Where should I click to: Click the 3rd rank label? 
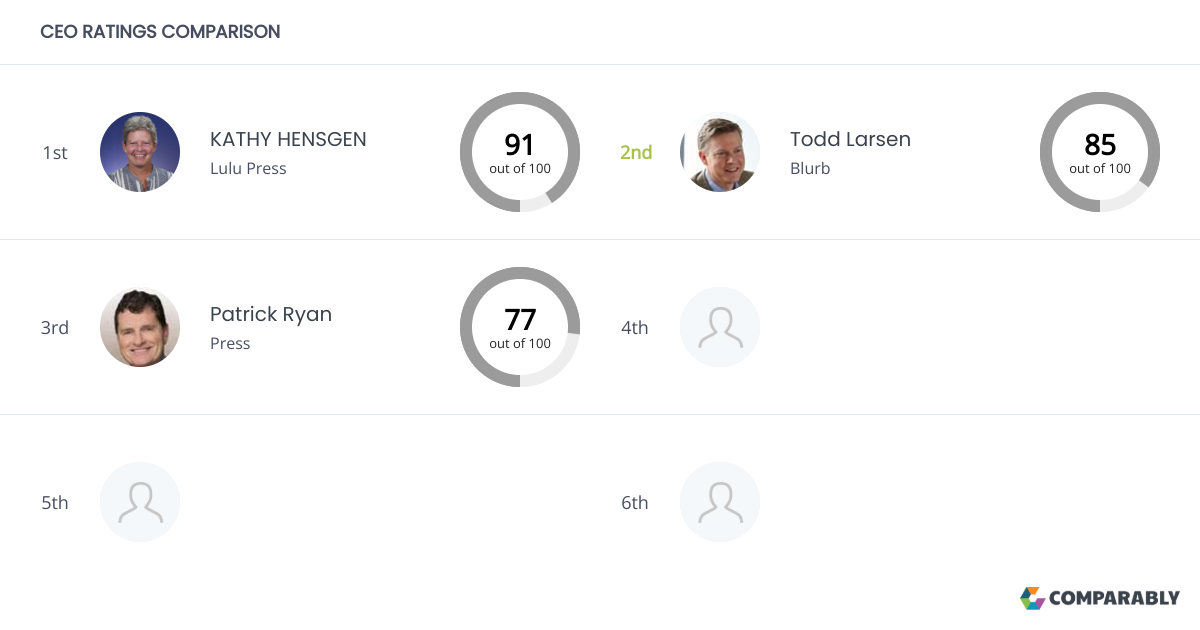coord(55,327)
